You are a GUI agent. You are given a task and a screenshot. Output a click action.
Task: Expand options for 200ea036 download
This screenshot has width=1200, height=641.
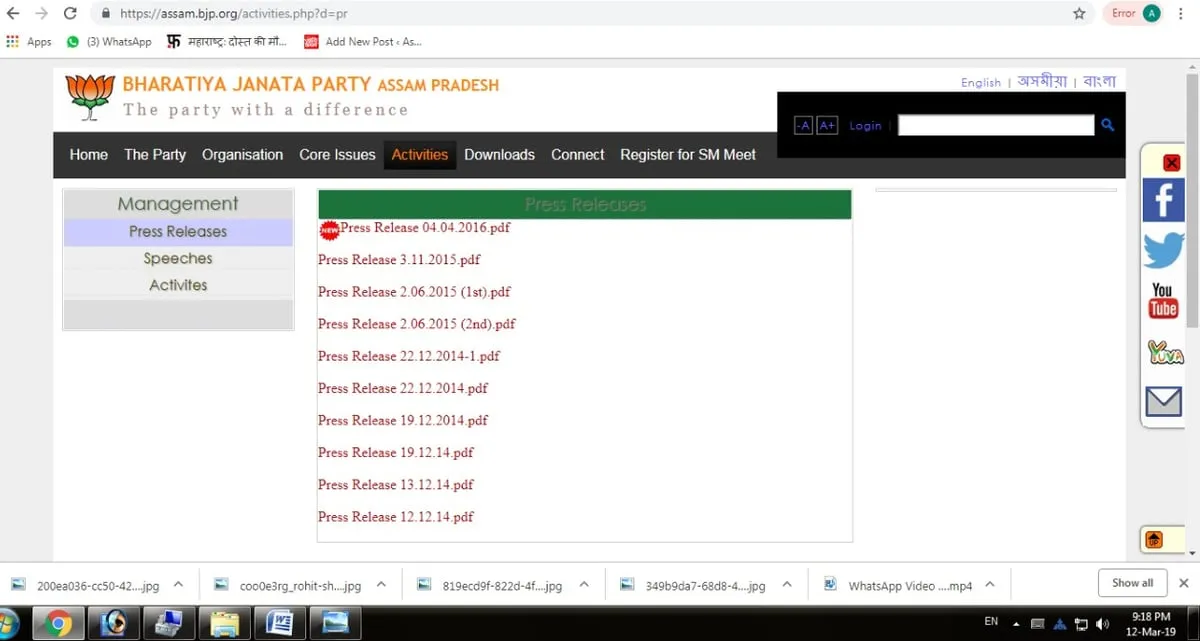click(x=178, y=584)
